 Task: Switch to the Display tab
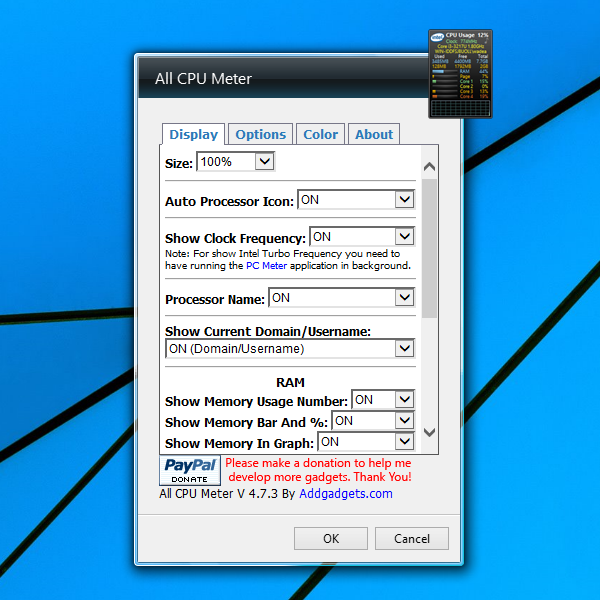[x=193, y=134]
